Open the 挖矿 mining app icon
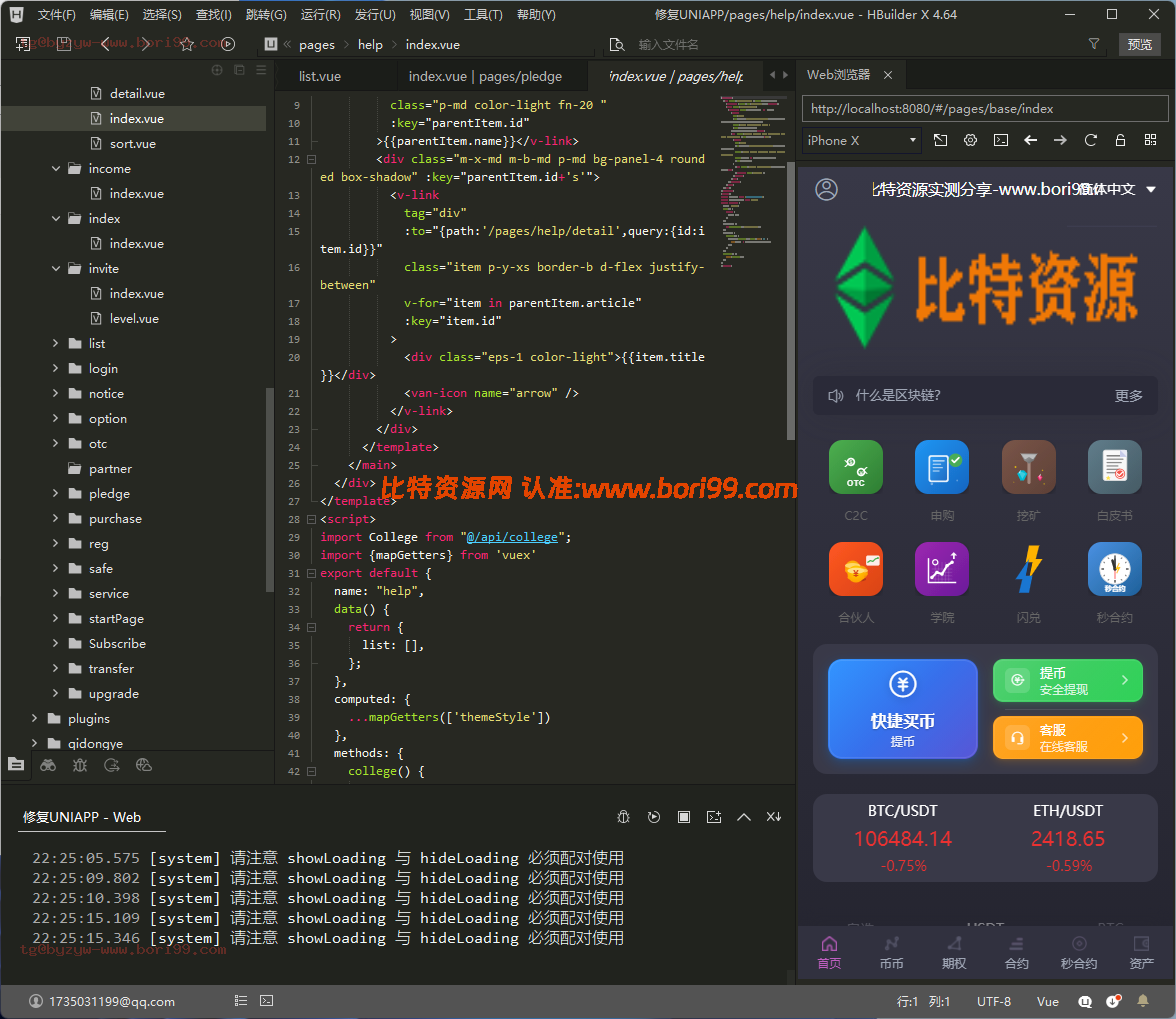 click(1028, 467)
